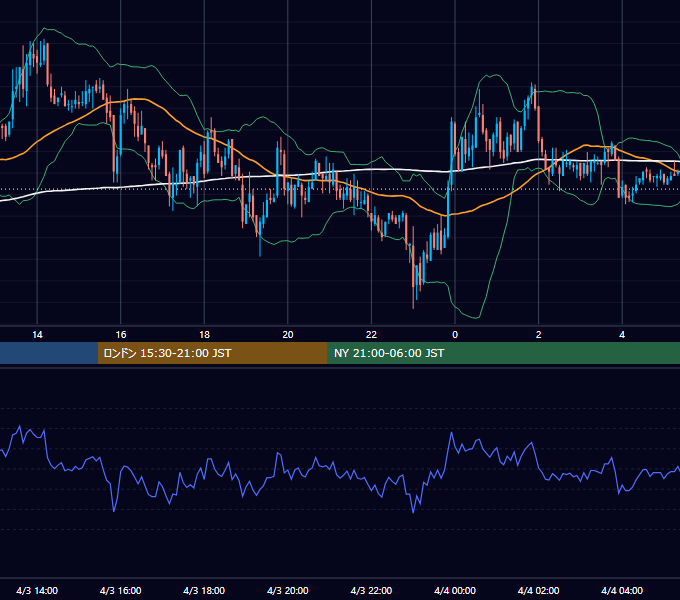
Task: Click the 4/3 20:00 date label
Action: click(x=288, y=590)
